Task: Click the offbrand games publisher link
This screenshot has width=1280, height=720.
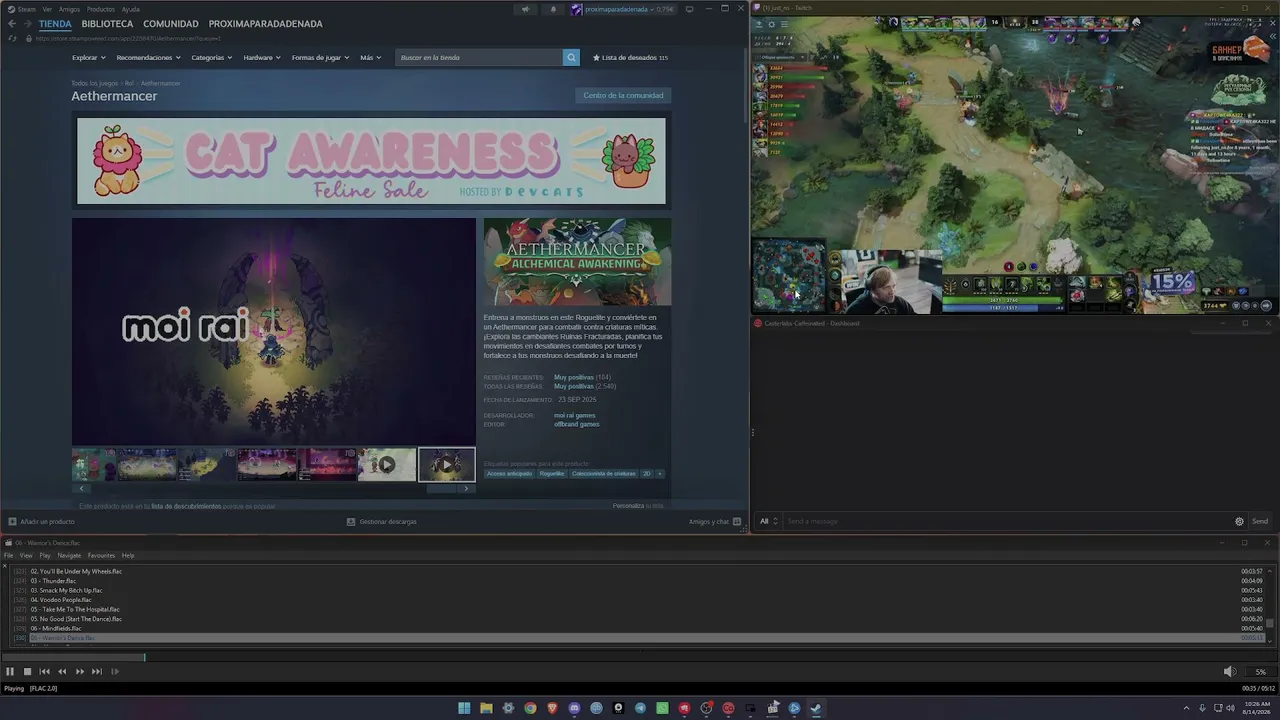Action: [577, 424]
